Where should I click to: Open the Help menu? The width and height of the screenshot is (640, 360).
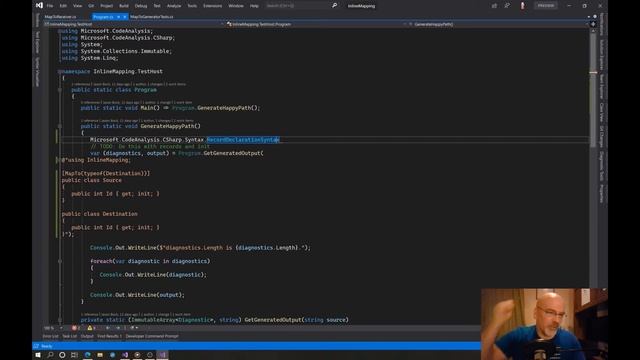tap(254, 6)
